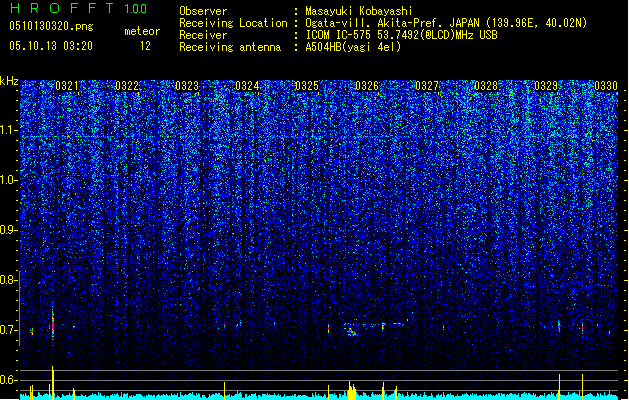Click the meteor echo just after 0329

(x=559, y=326)
